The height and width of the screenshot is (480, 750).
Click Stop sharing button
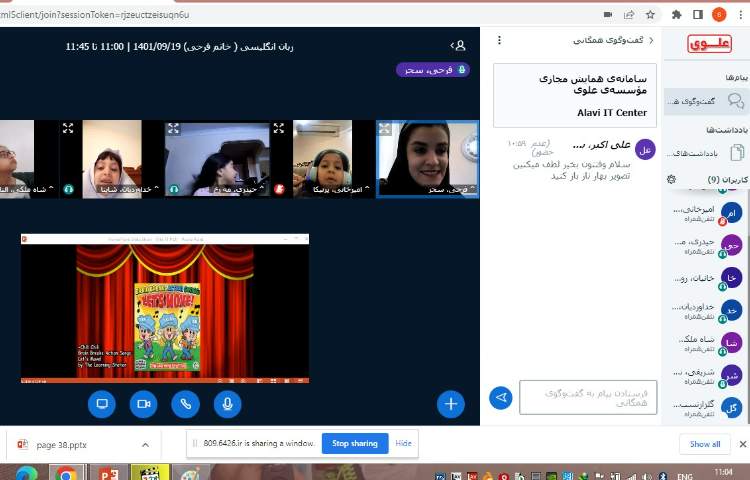tap(355, 444)
